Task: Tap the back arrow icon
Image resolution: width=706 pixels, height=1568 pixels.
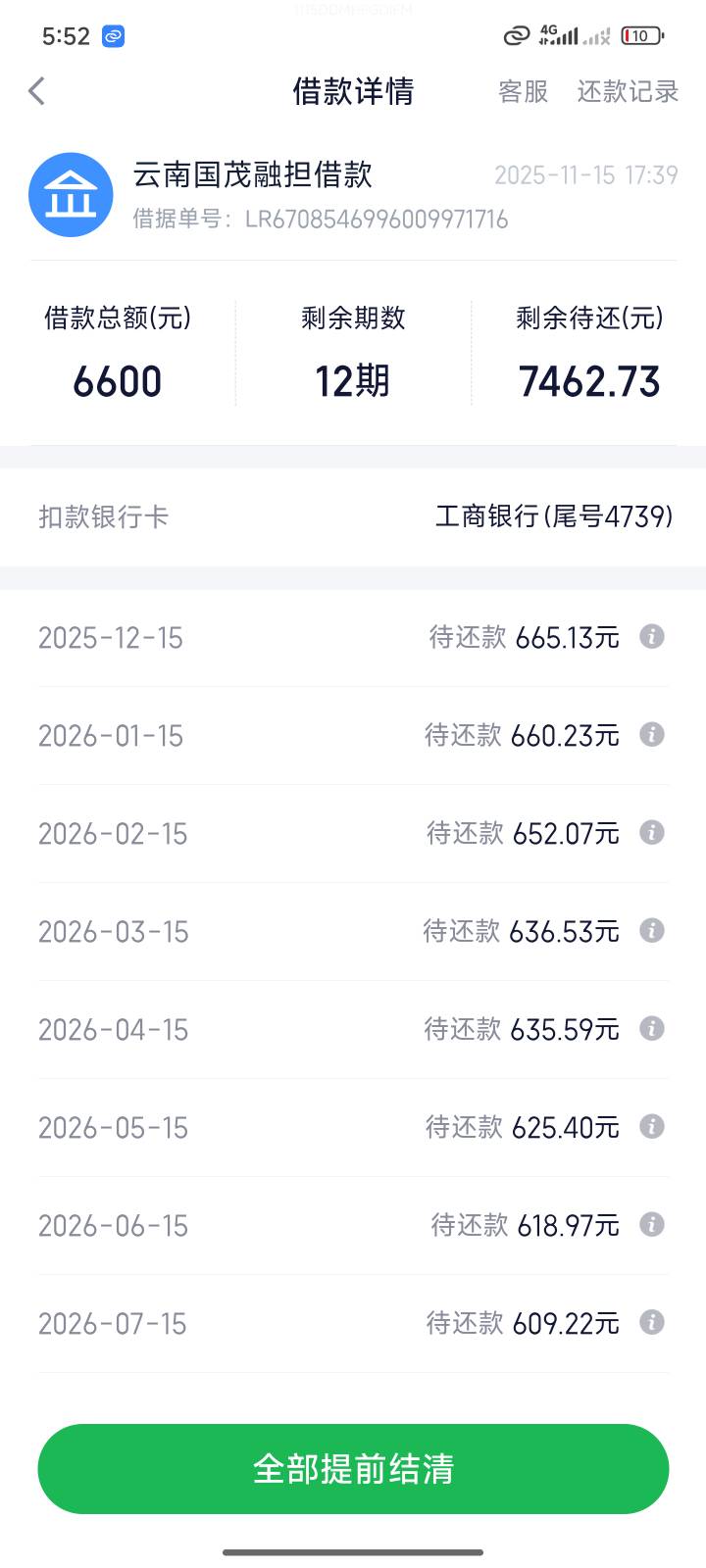Action: pyautogui.click(x=37, y=91)
